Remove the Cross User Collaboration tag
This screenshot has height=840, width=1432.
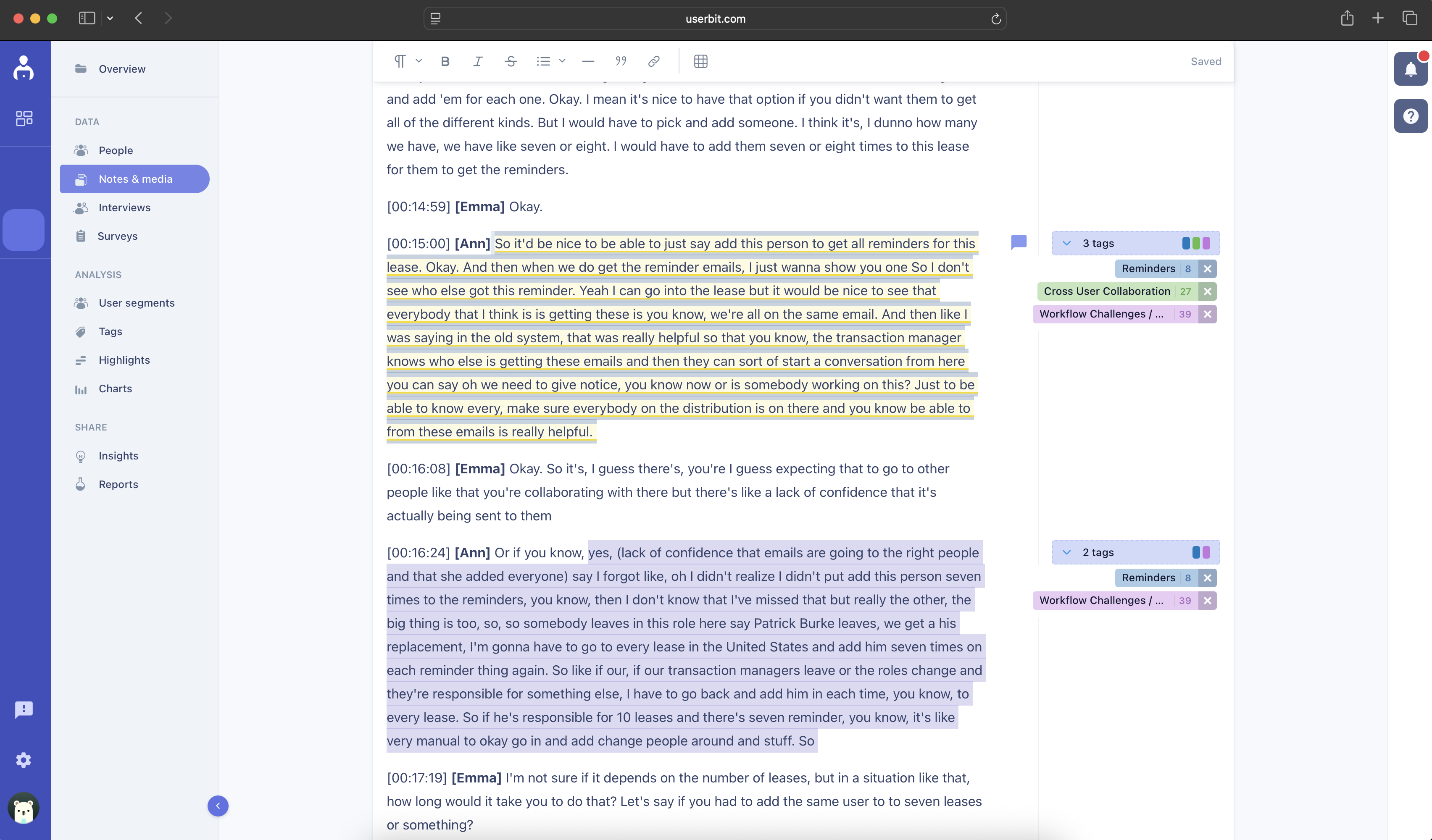point(1208,291)
